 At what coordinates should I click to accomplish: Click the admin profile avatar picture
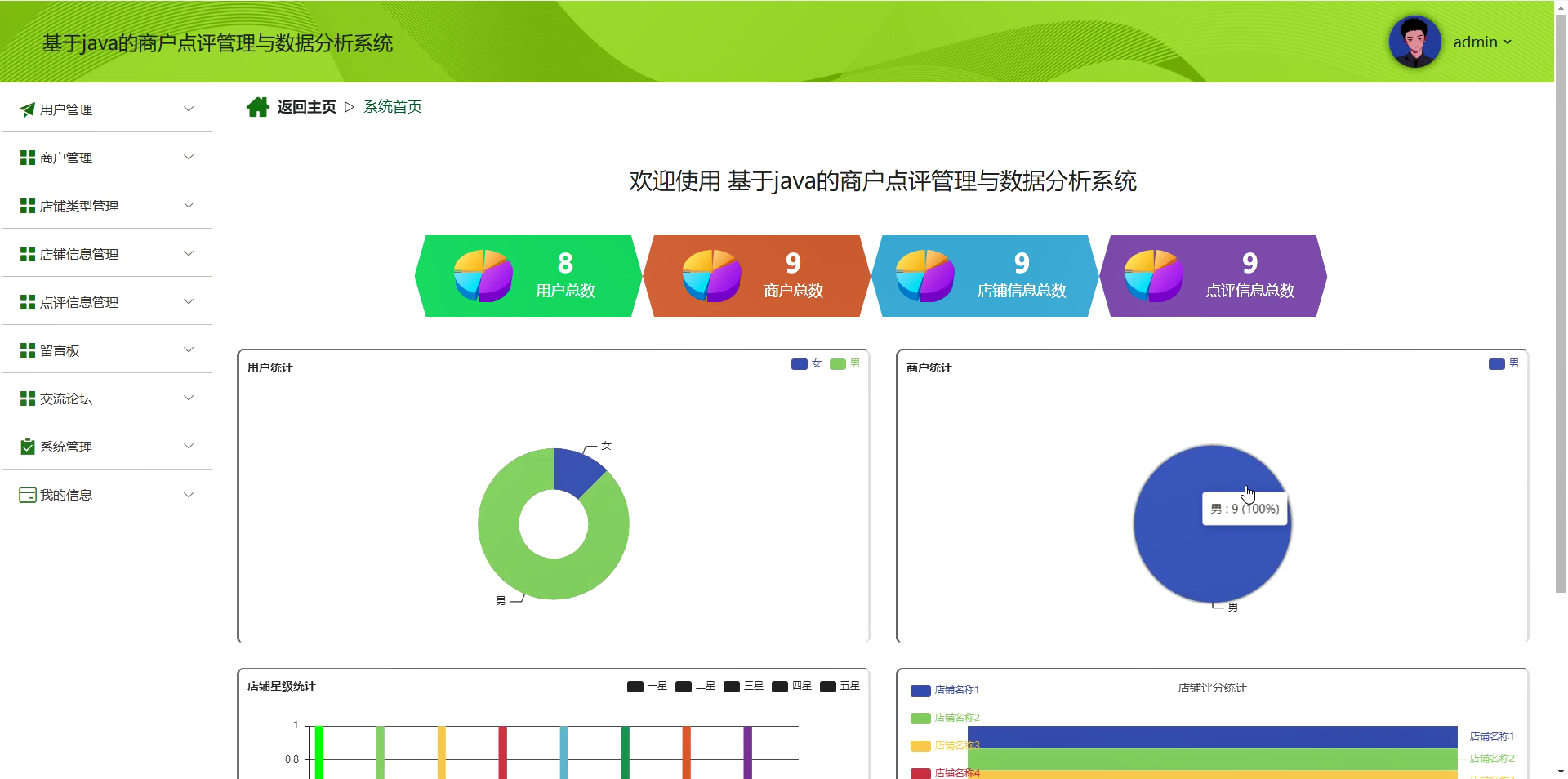point(1414,42)
